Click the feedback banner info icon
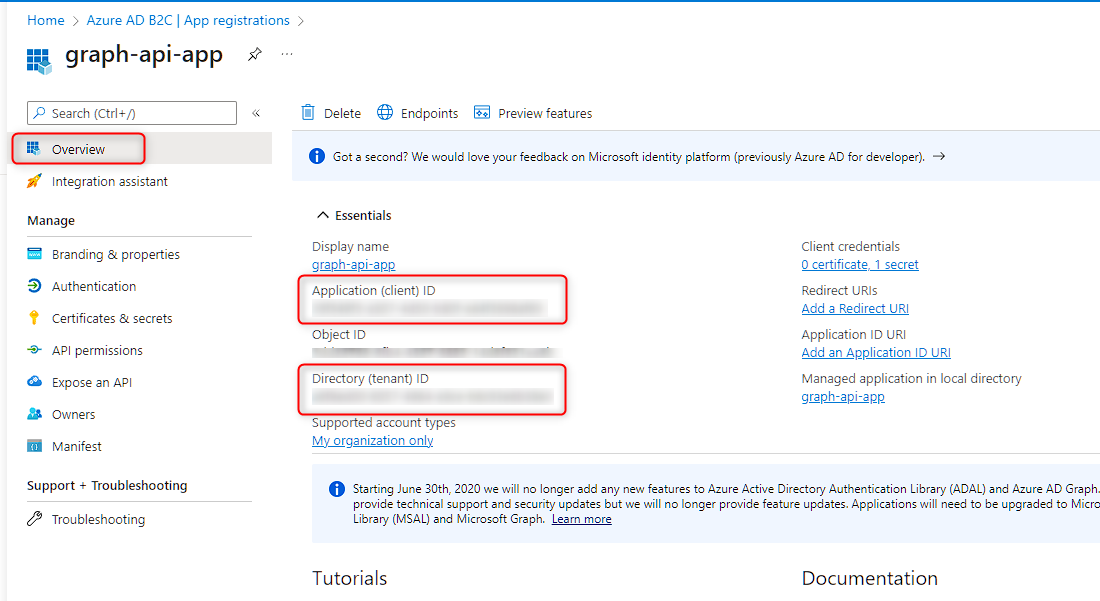Image resolution: width=1100 pixels, height=601 pixels. 317,156
